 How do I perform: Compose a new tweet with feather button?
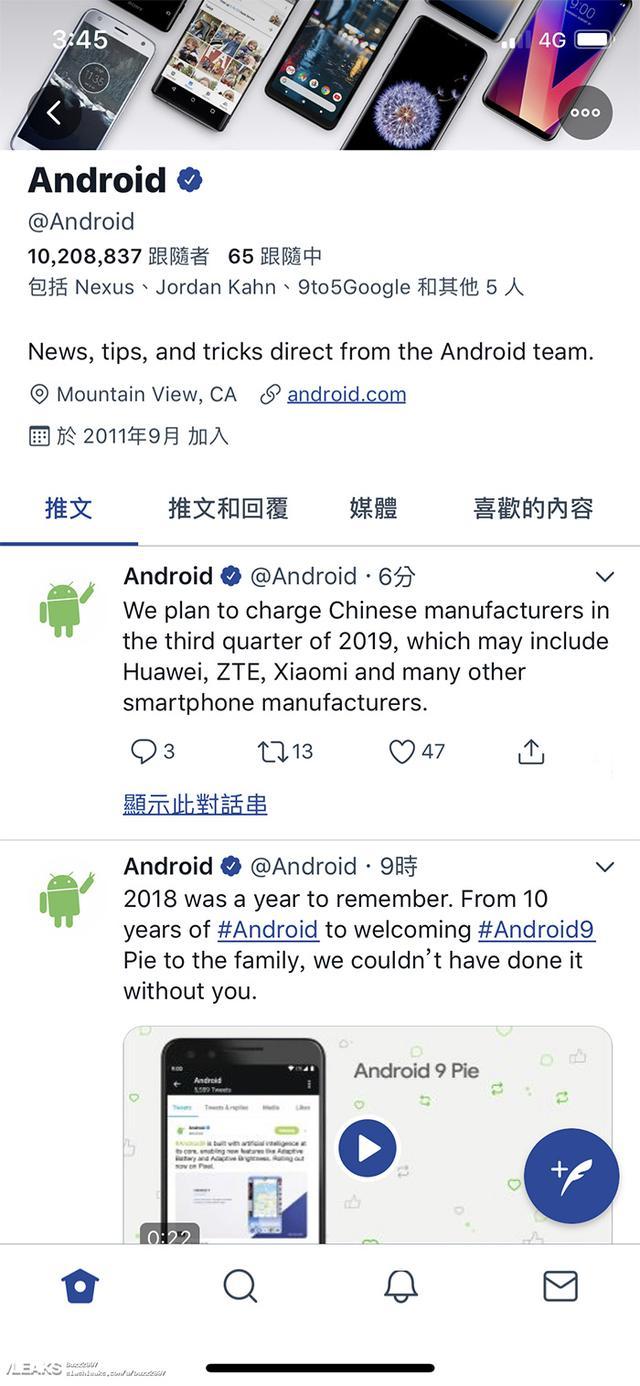pos(571,1176)
